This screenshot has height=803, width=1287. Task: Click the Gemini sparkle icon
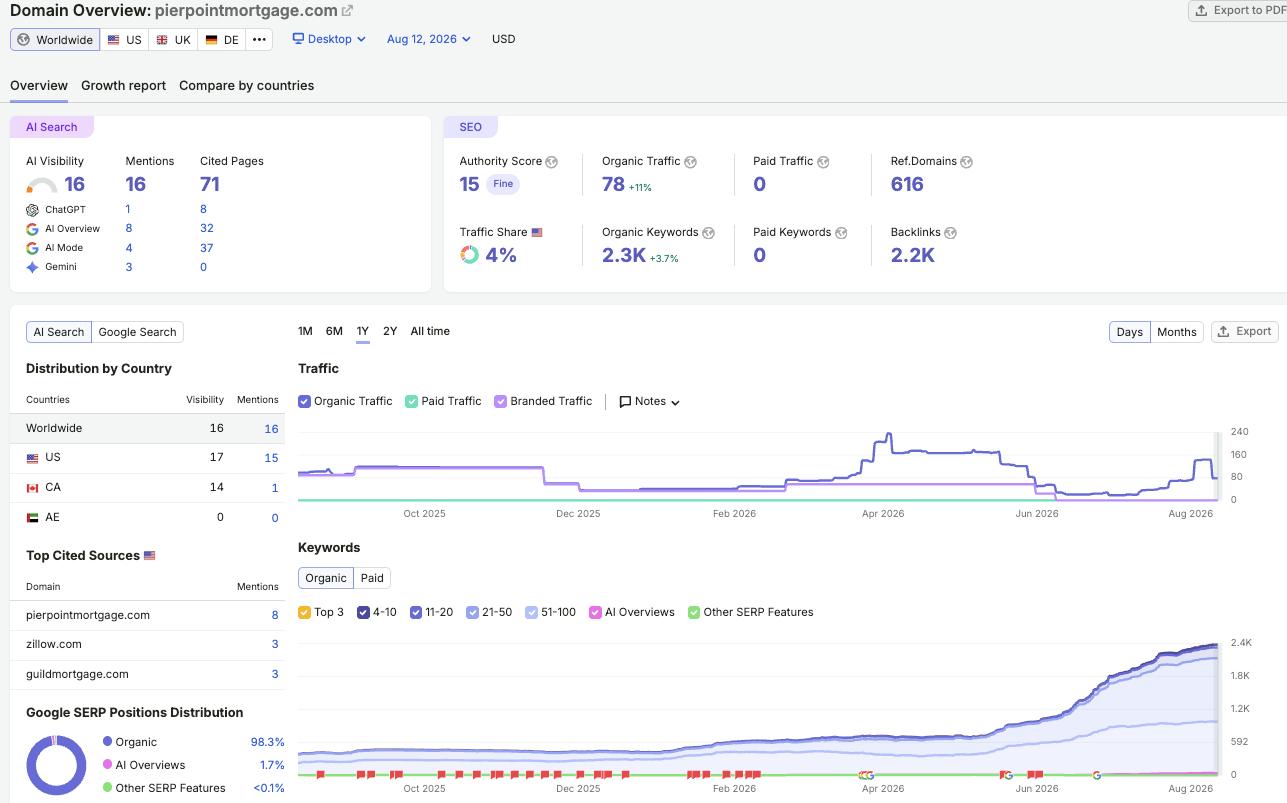(x=33, y=267)
